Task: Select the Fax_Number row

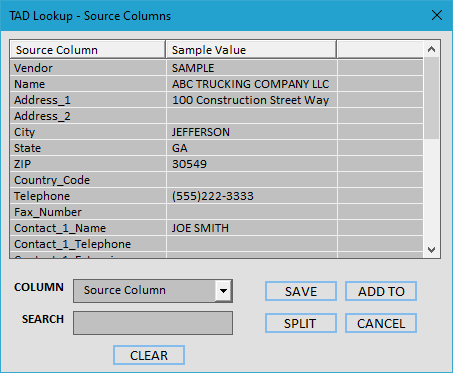Action: point(217,212)
